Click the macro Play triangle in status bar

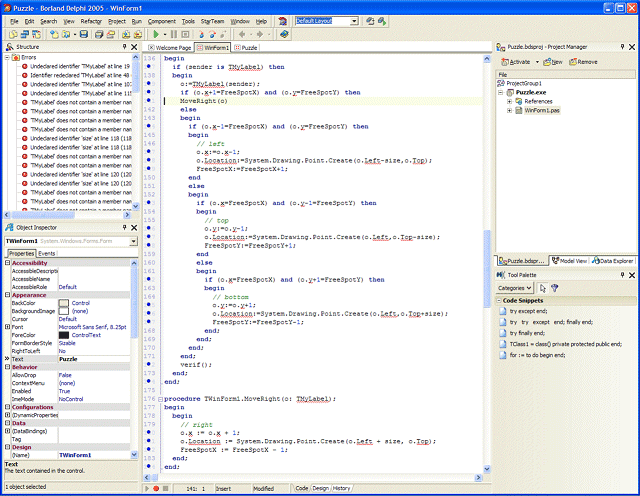point(147,488)
